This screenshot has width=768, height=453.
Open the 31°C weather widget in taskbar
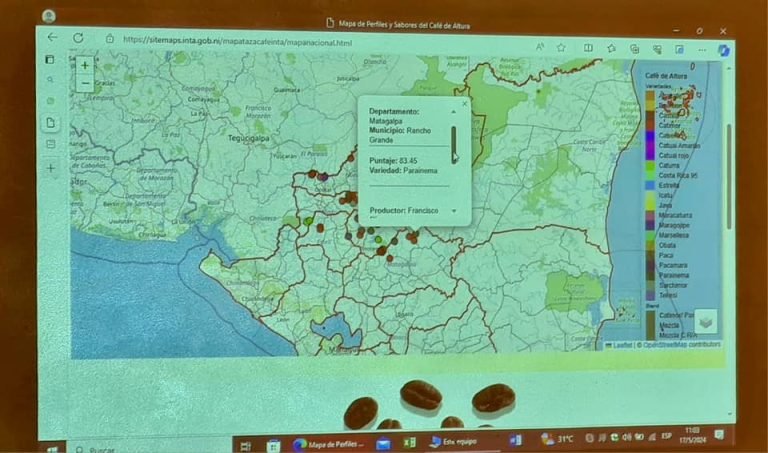point(557,439)
